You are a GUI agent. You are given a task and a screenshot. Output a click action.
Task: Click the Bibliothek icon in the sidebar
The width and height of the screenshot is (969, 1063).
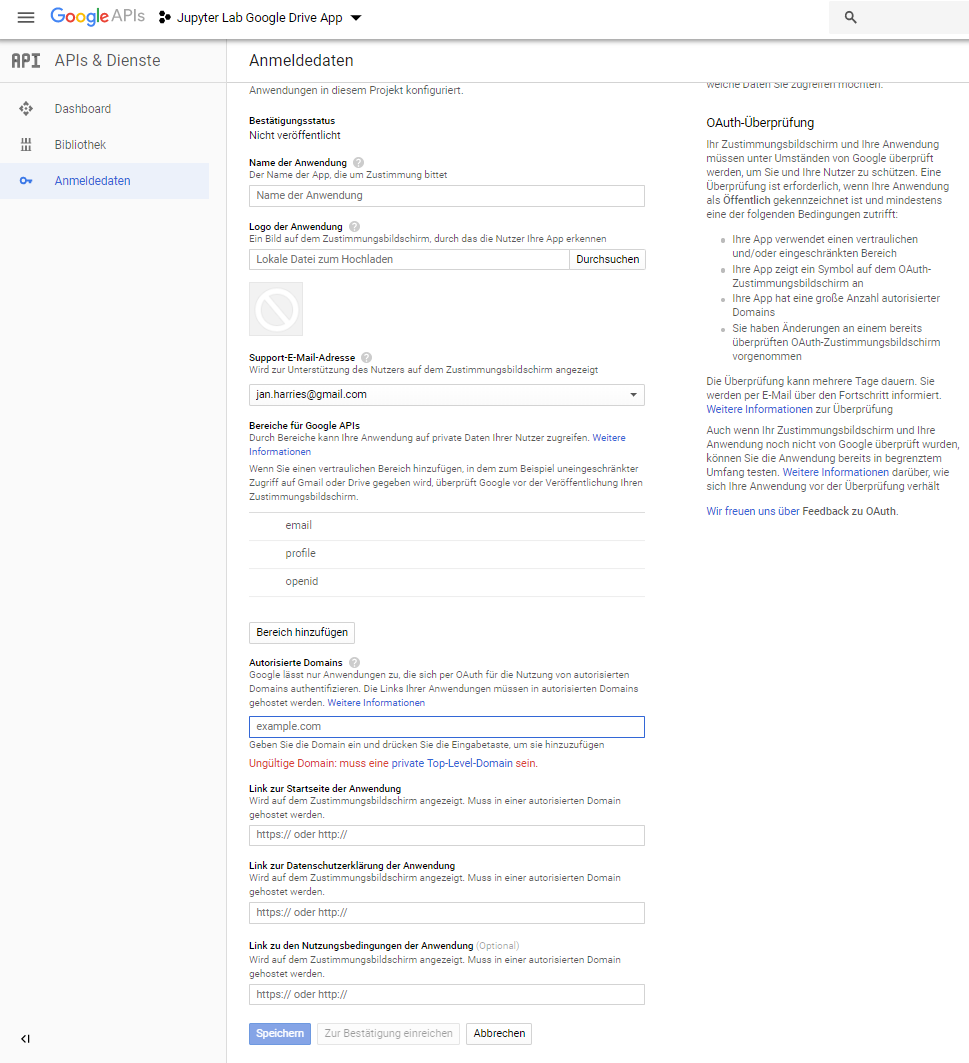[x=26, y=144]
